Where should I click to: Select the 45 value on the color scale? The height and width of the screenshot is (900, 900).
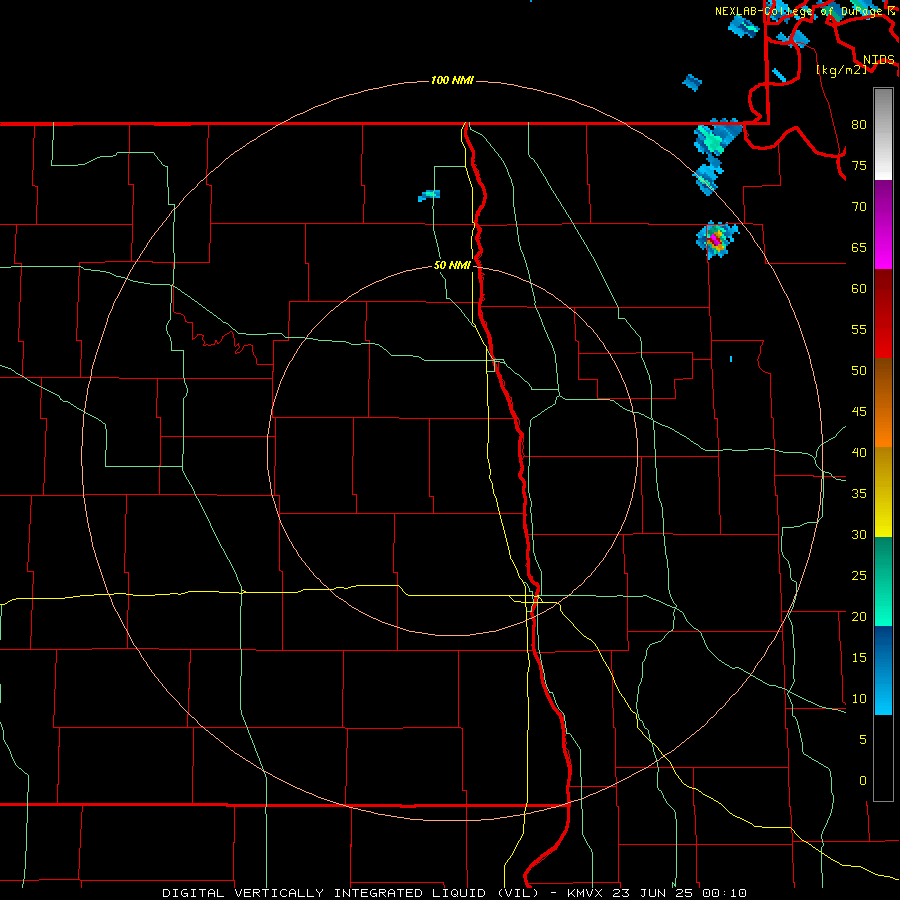(x=859, y=412)
